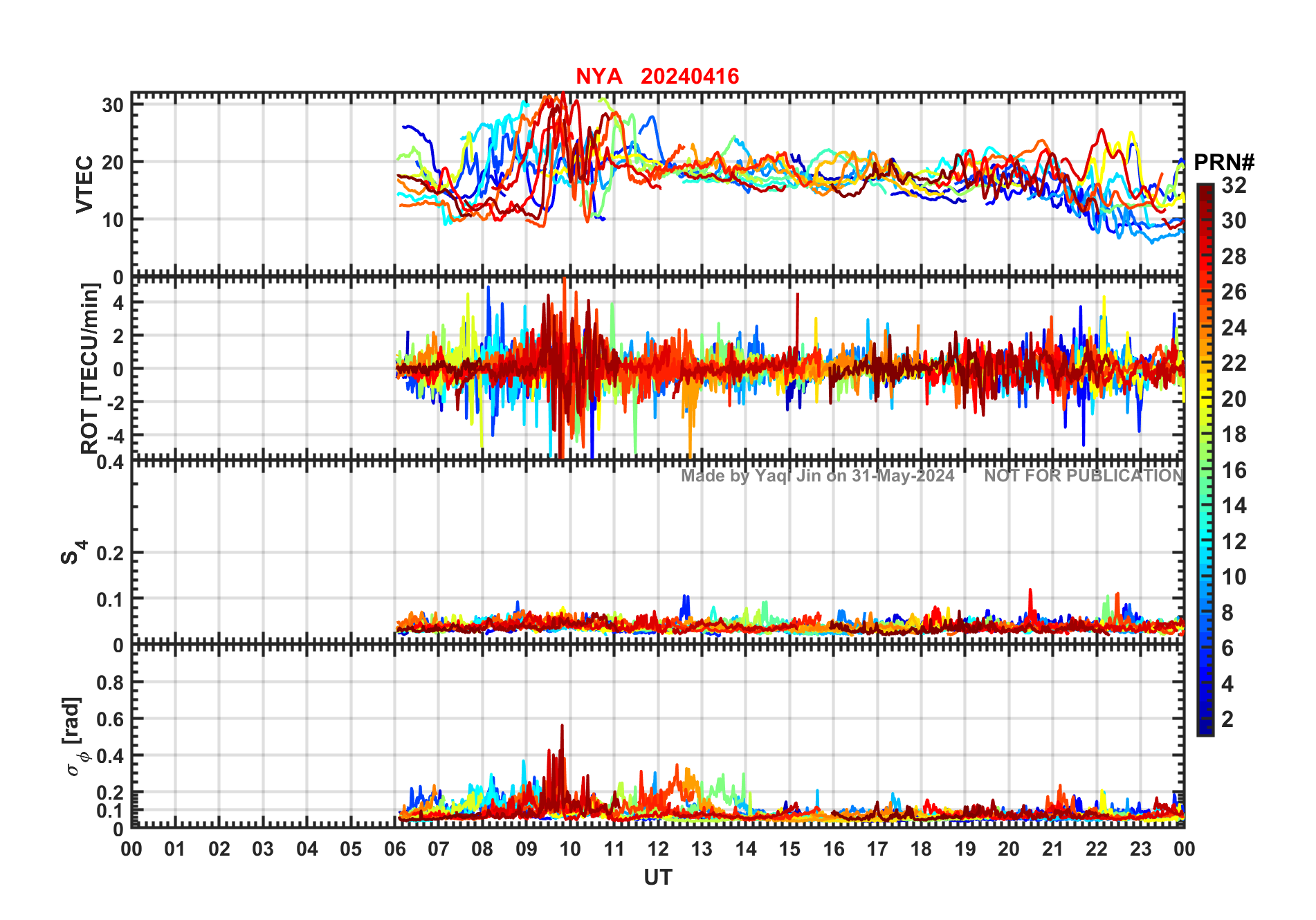Click the sigma phi [rad] axis label
The width and height of the screenshot is (1316, 920).
(77, 737)
